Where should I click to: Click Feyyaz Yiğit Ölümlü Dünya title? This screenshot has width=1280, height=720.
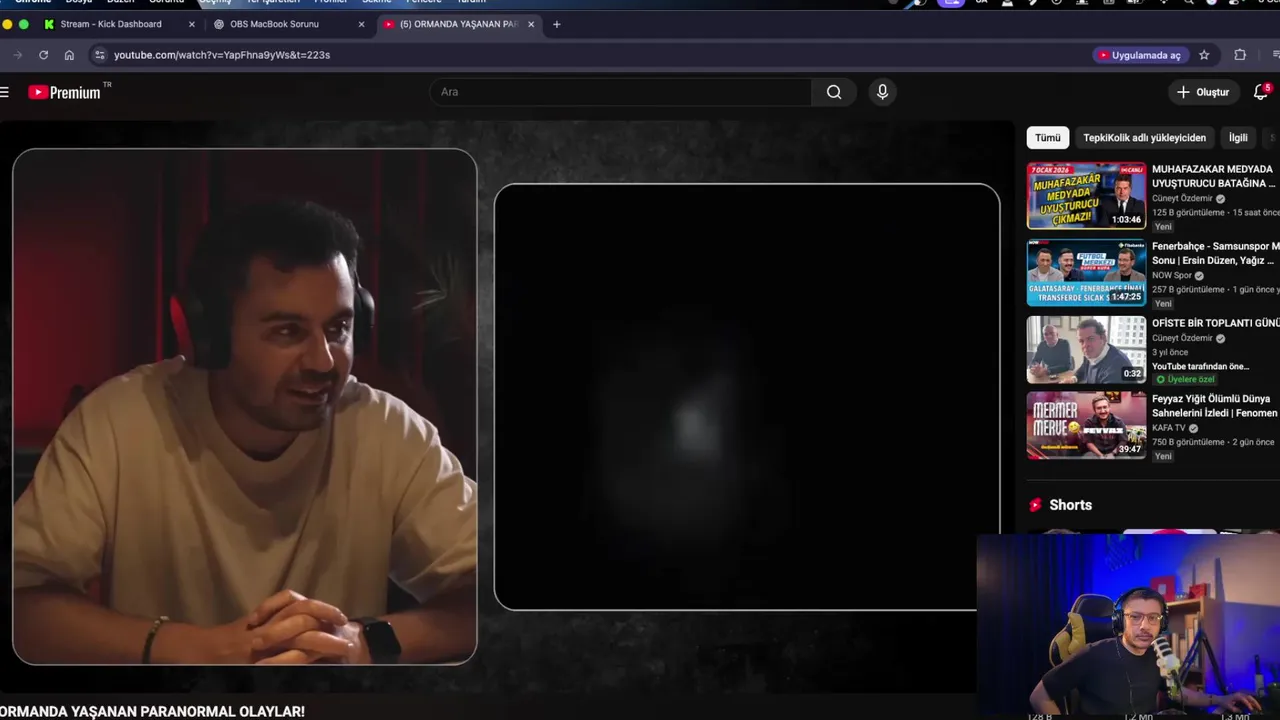click(x=1214, y=405)
